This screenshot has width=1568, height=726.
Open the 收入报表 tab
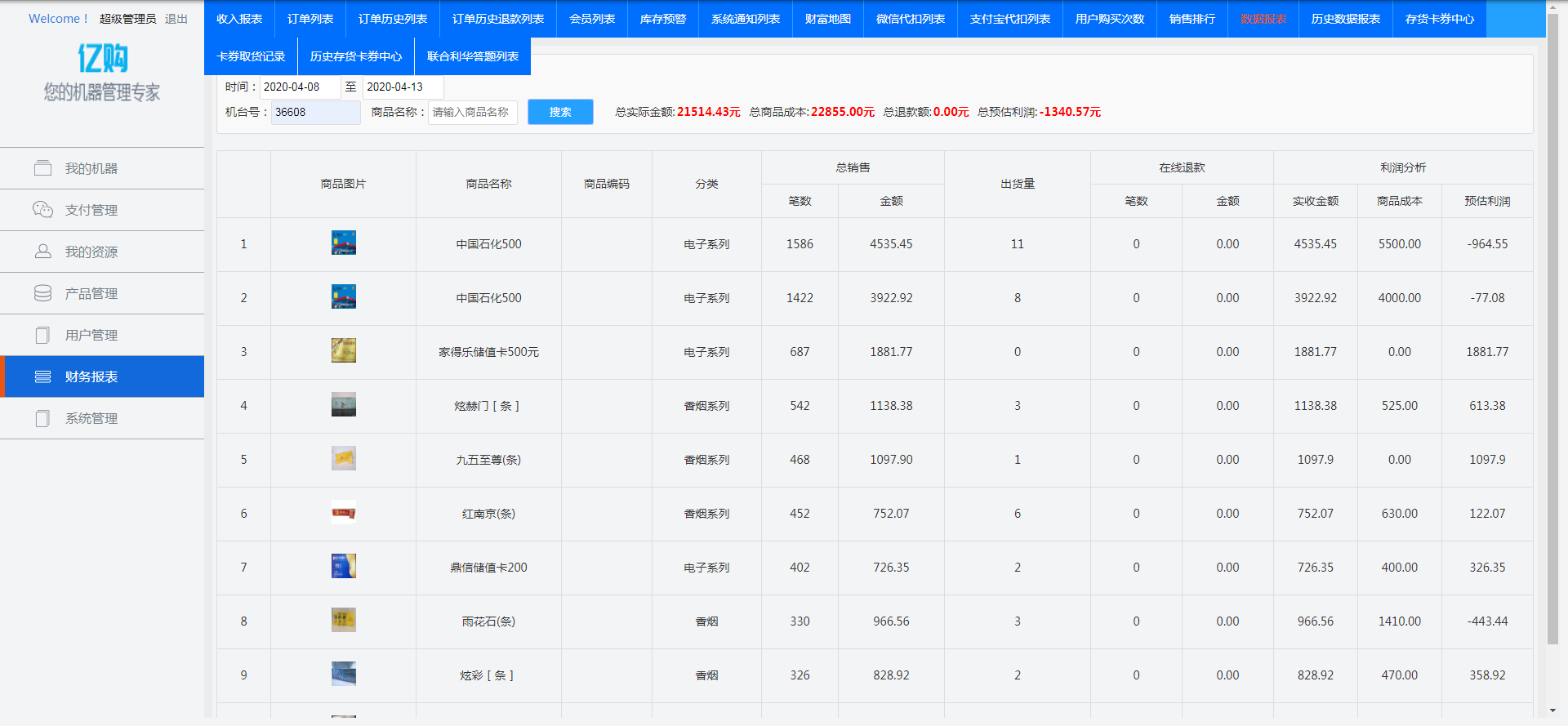click(239, 19)
